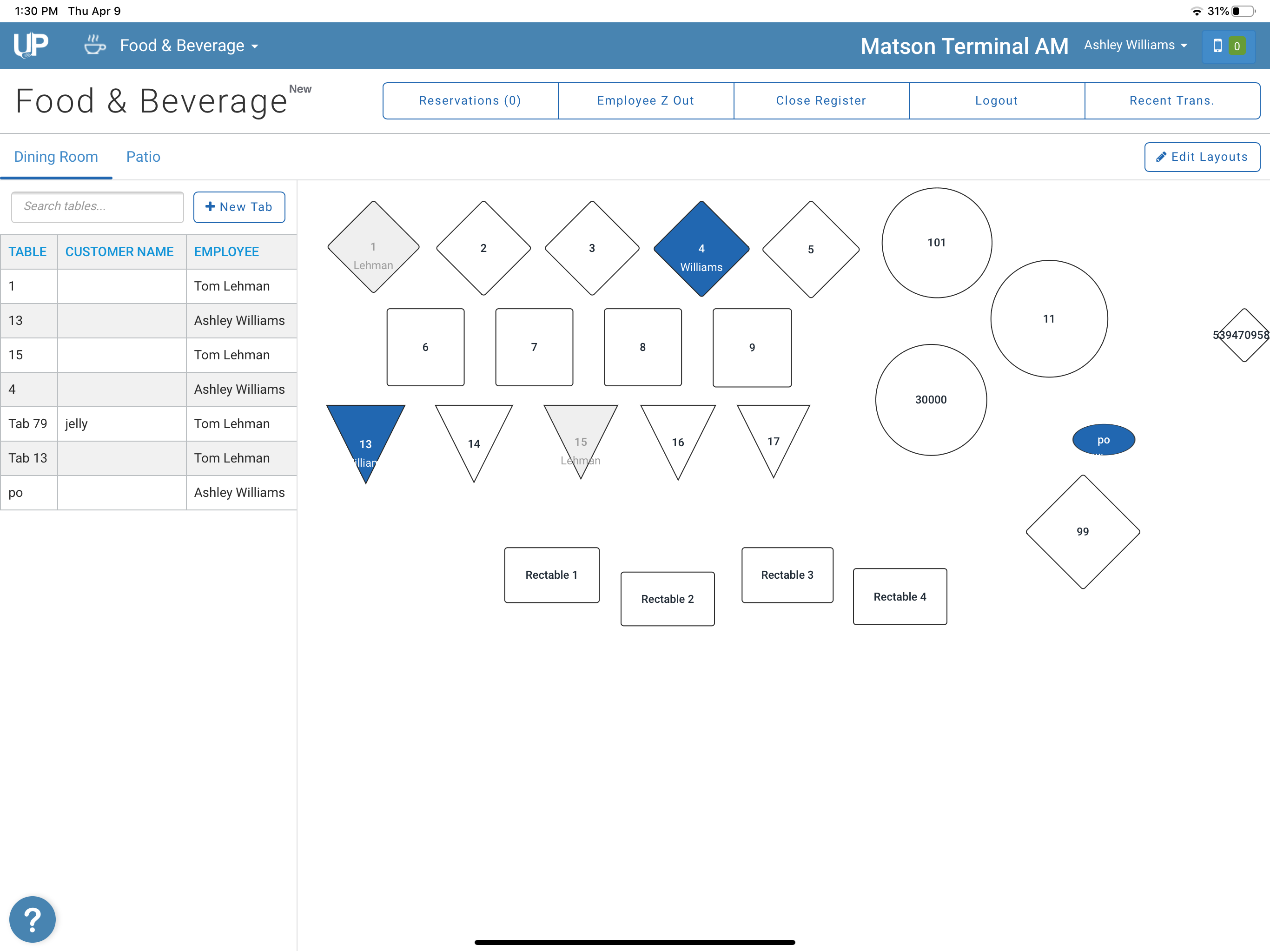Screen dimensions: 1270x952
Task: Select round table 101
Action: pos(936,243)
